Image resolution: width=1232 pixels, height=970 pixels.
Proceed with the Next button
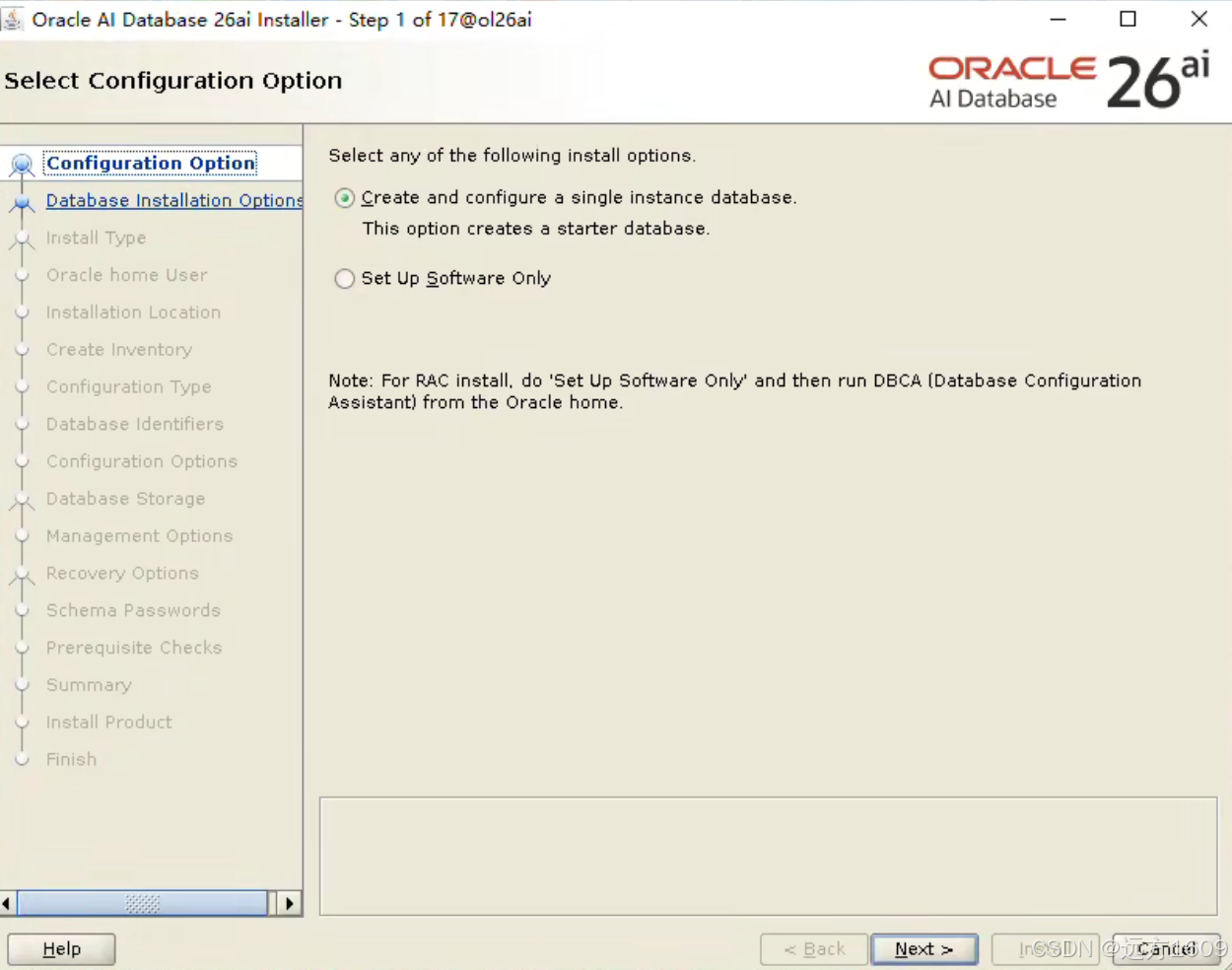point(924,949)
